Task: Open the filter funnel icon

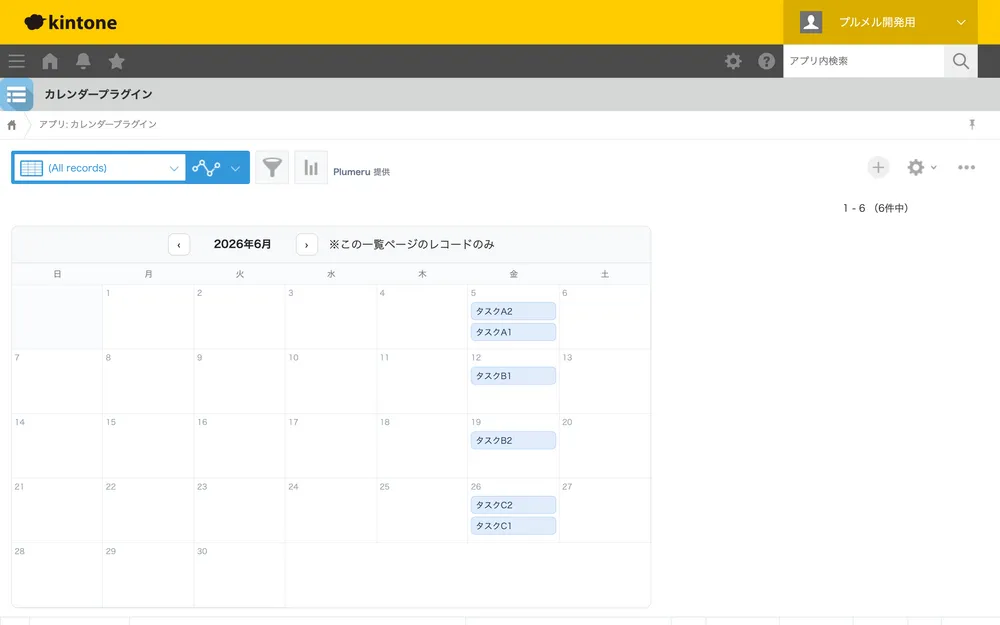Action: [272, 168]
